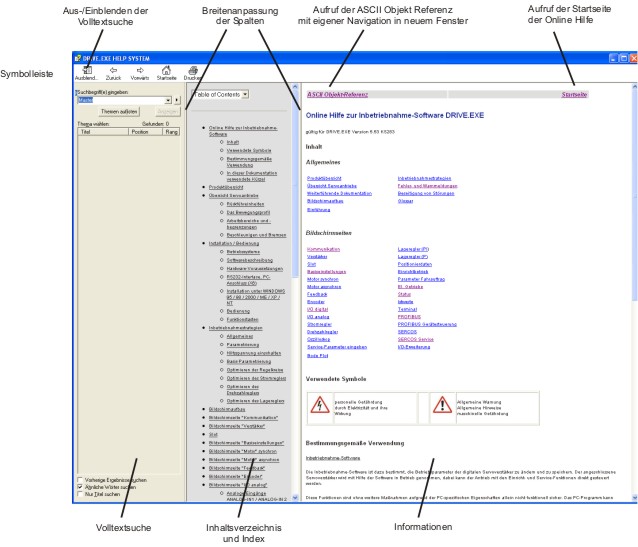Open the Feedback link in content pane
Viewport: 638px width, 547px height.
pos(317,294)
